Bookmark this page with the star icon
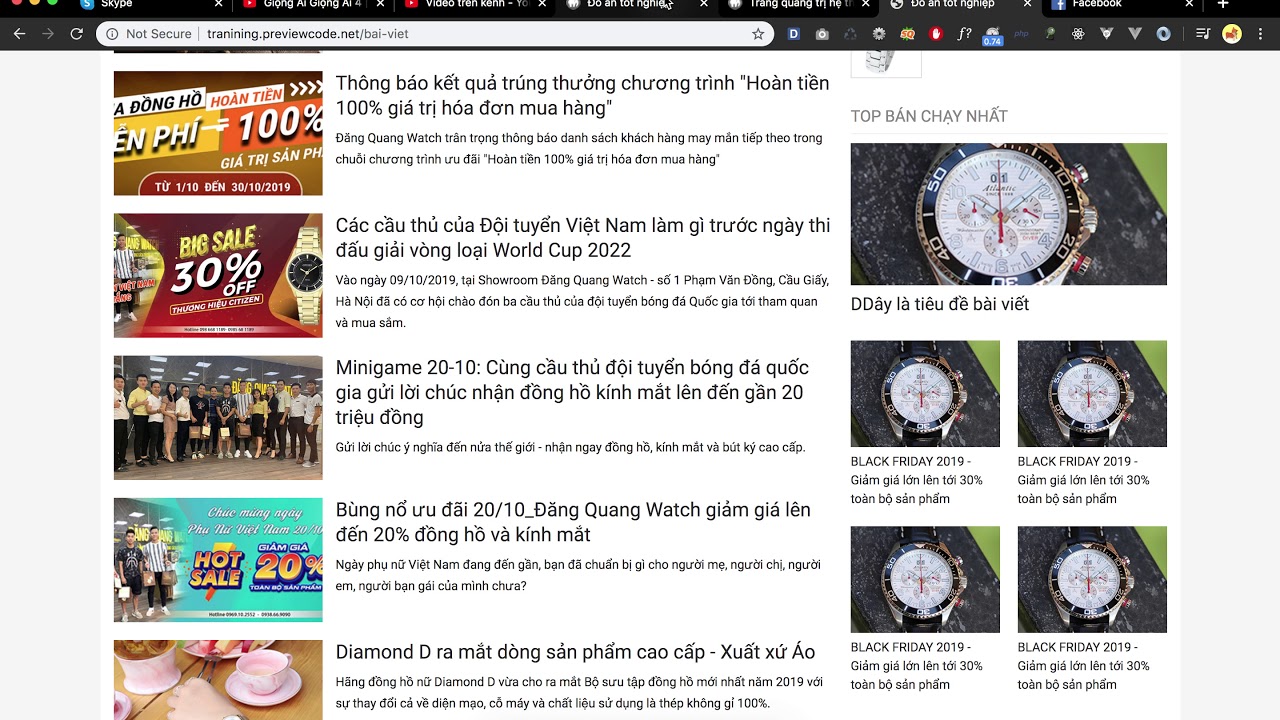This screenshot has height=720, width=1280. pyautogui.click(x=758, y=34)
